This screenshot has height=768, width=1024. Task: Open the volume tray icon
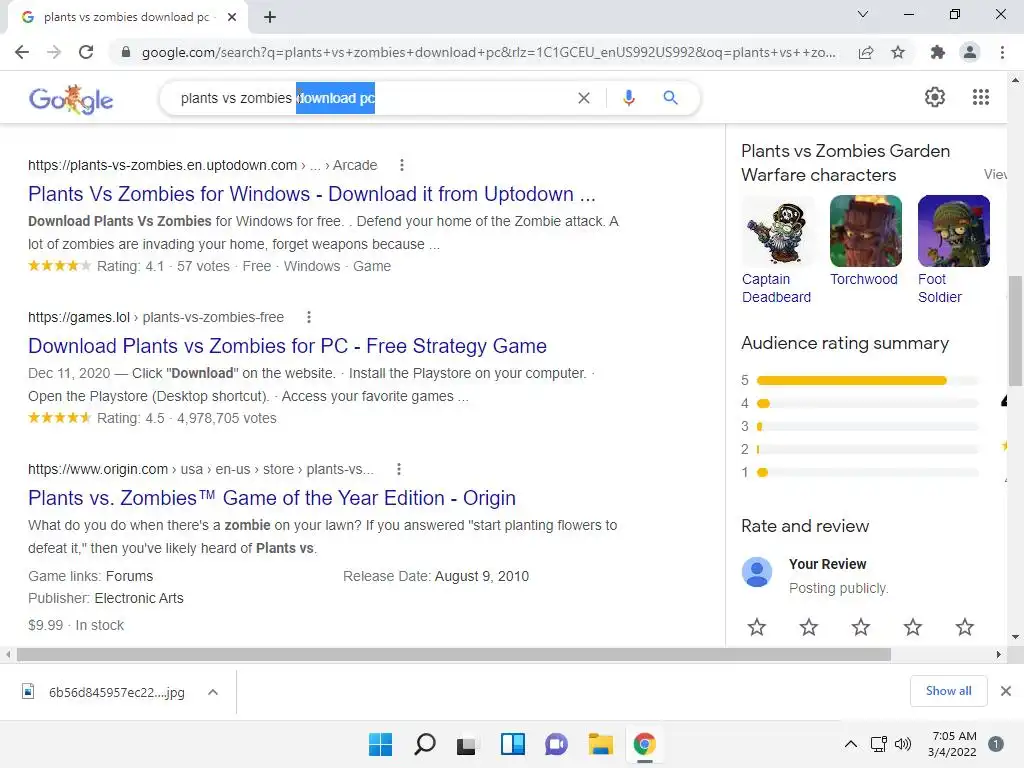pos(903,744)
